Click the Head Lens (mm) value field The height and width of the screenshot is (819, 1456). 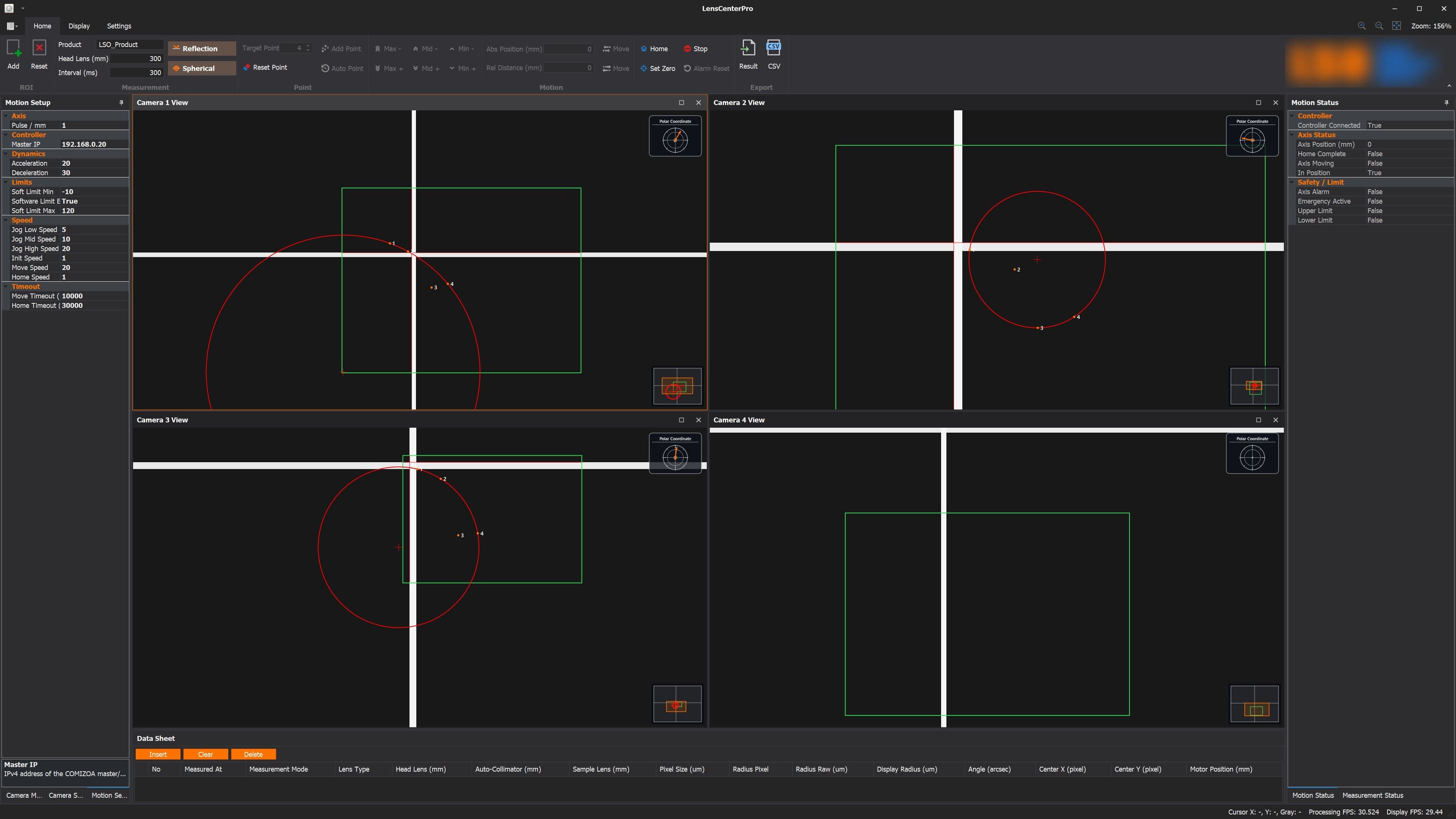coord(136,59)
